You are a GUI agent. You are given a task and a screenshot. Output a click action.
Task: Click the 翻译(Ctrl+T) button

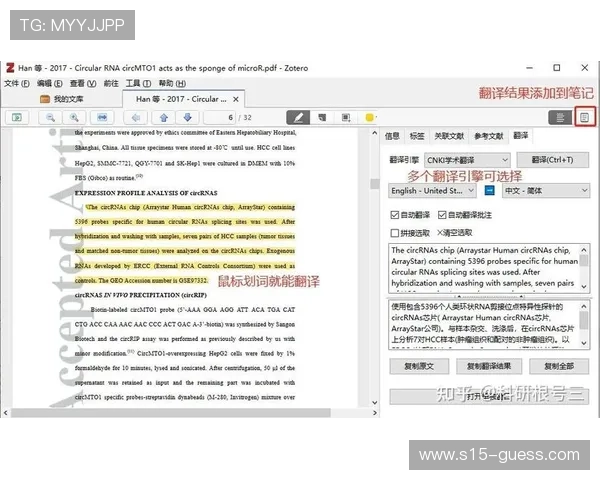pos(553,160)
